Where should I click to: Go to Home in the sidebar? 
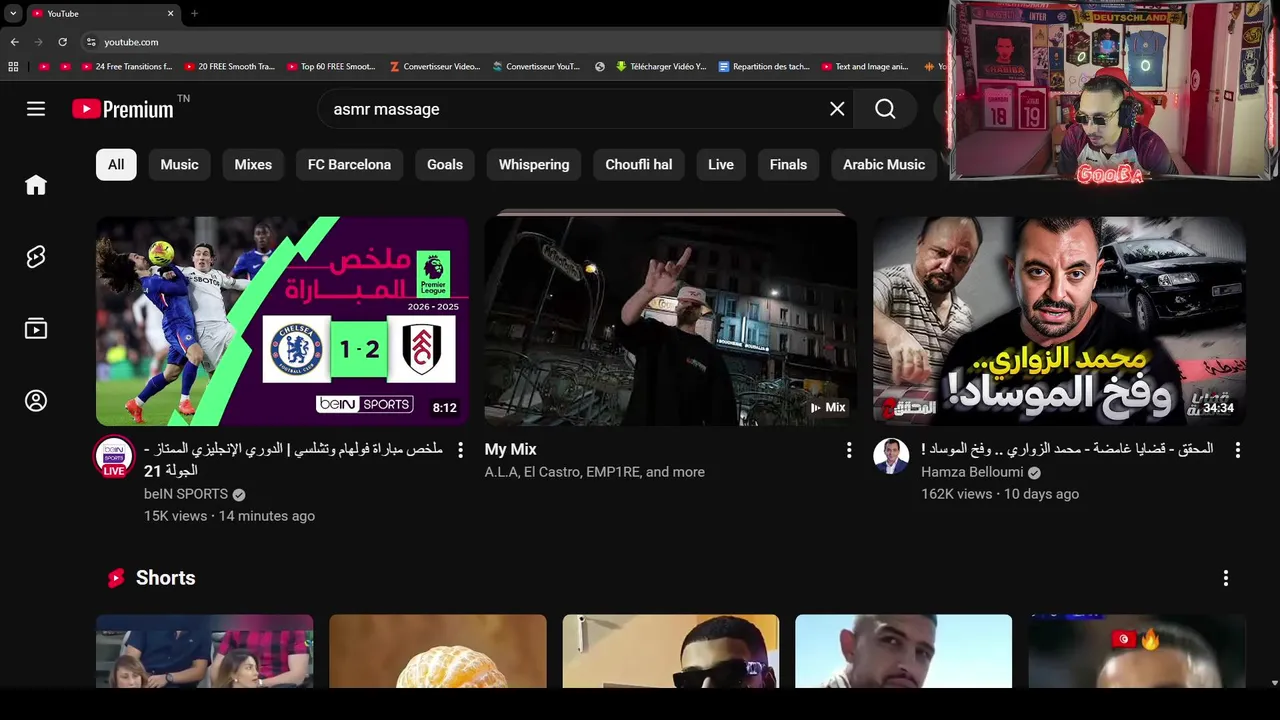pos(36,185)
